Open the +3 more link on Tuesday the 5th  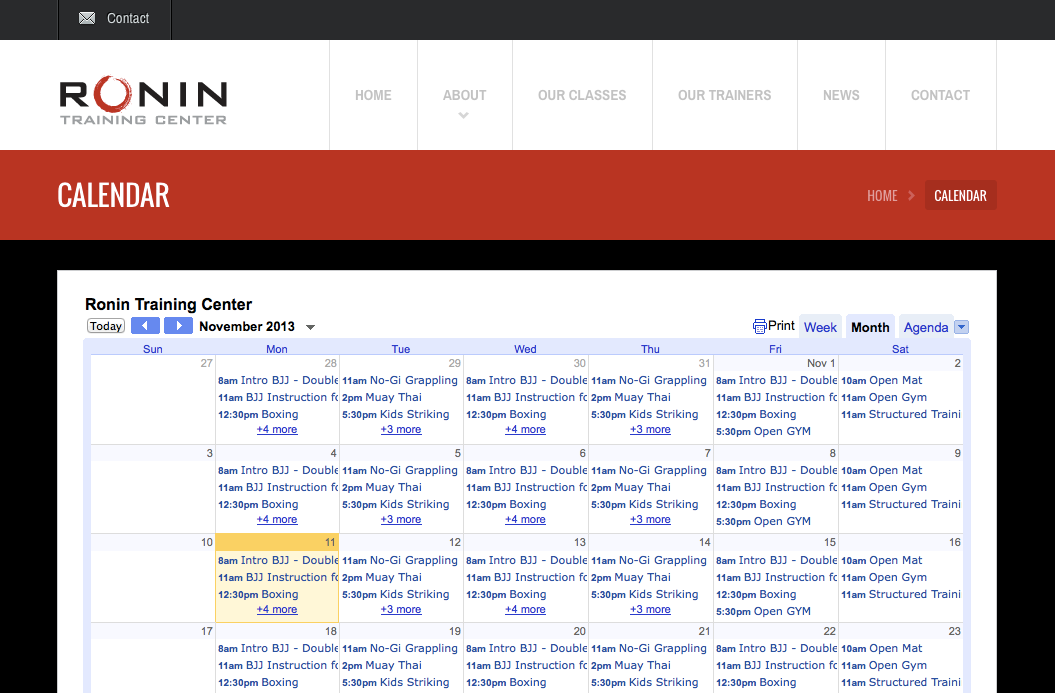pyautogui.click(x=401, y=519)
